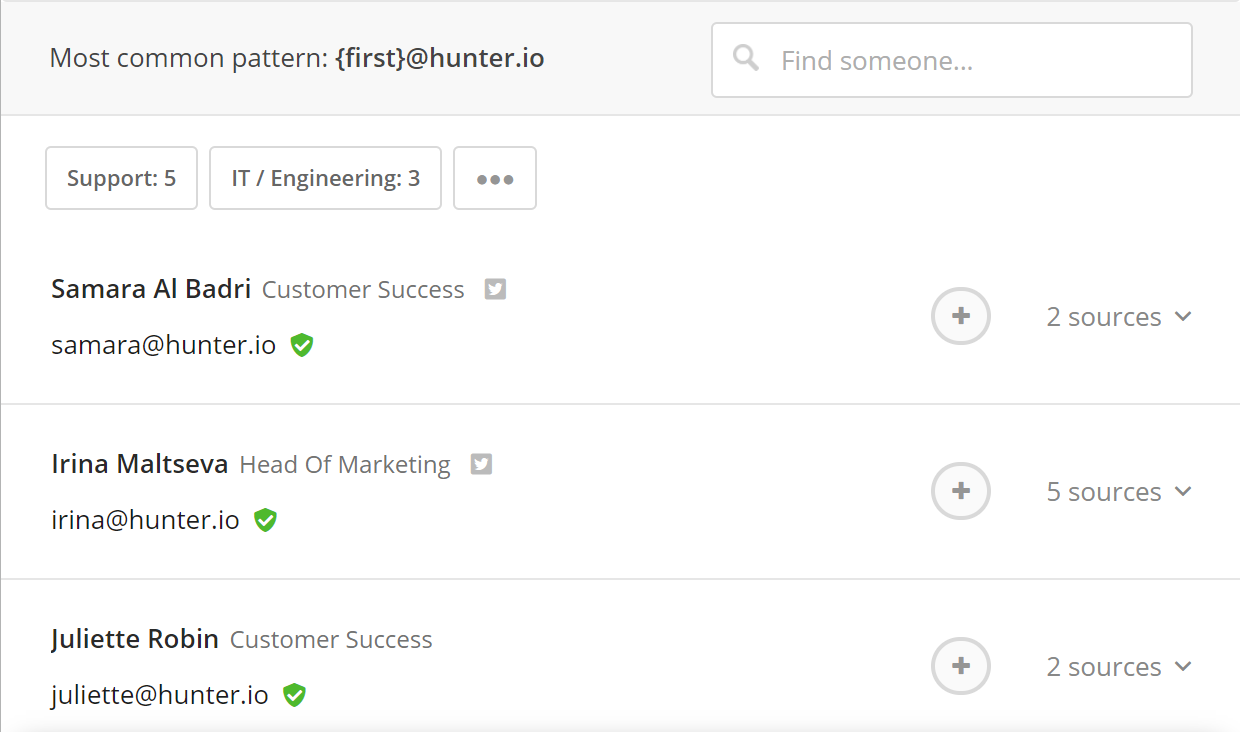Expand the 5 sources for Irina

click(1119, 492)
